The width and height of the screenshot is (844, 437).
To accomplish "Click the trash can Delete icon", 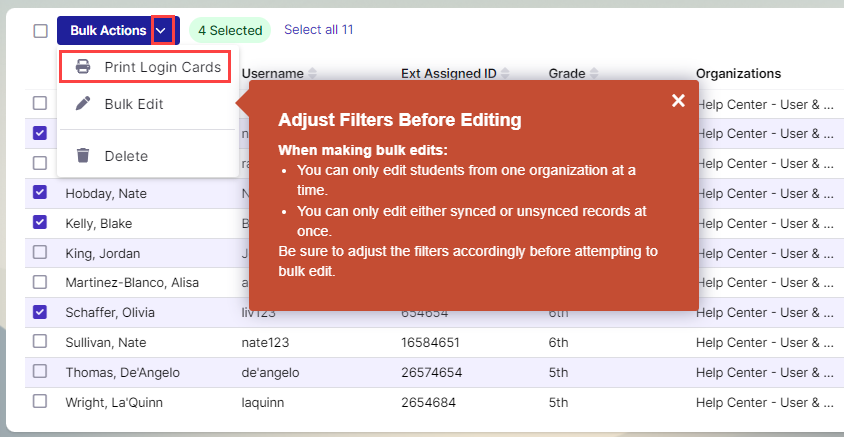I will (84, 156).
